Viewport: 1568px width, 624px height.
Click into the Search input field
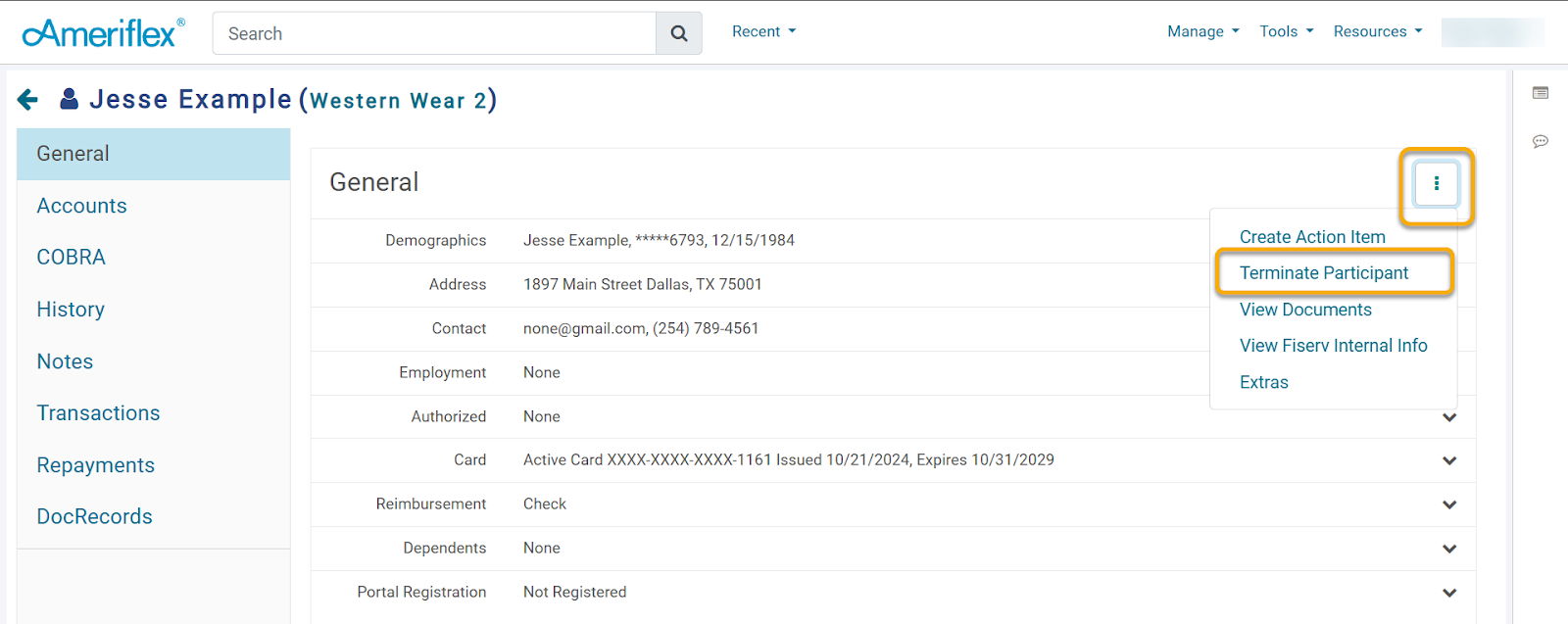pos(434,33)
